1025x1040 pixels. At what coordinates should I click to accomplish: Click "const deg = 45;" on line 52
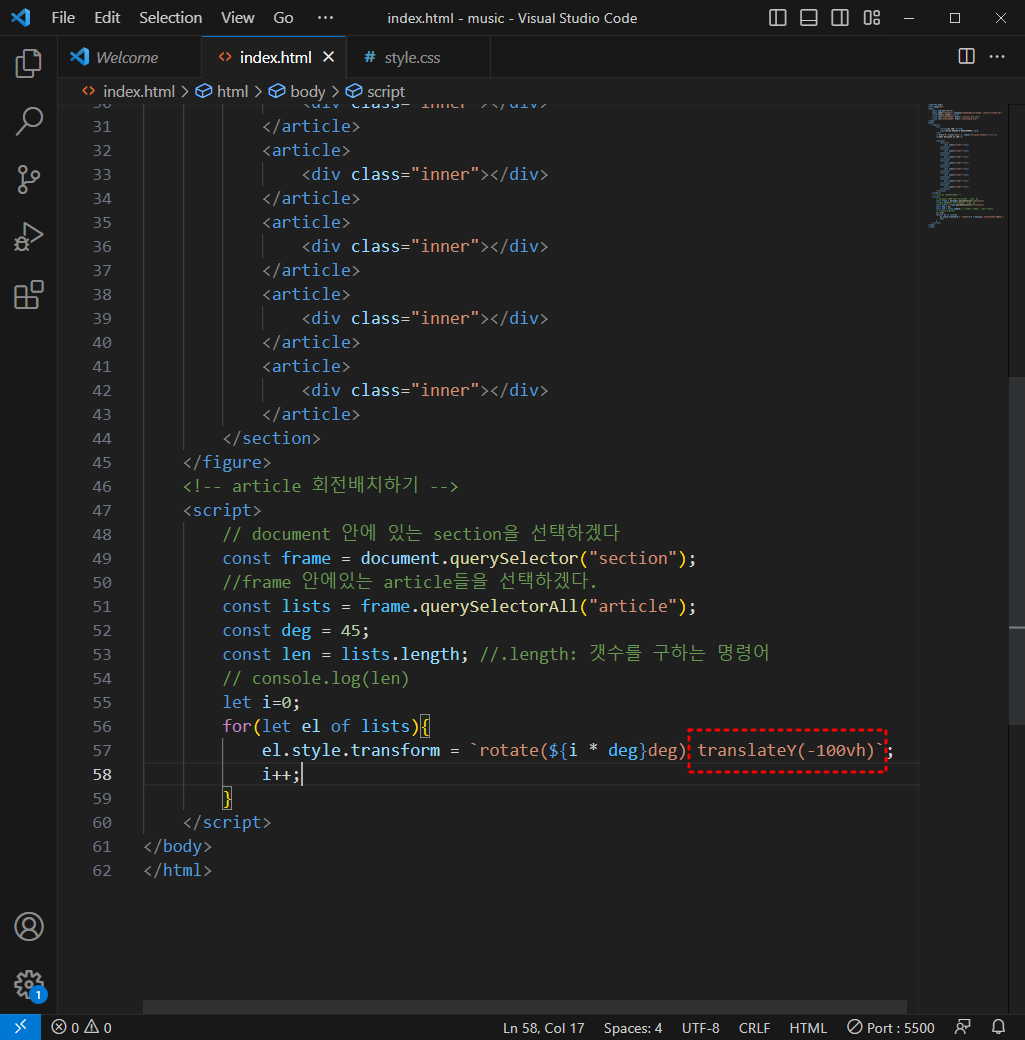coord(296,630)
